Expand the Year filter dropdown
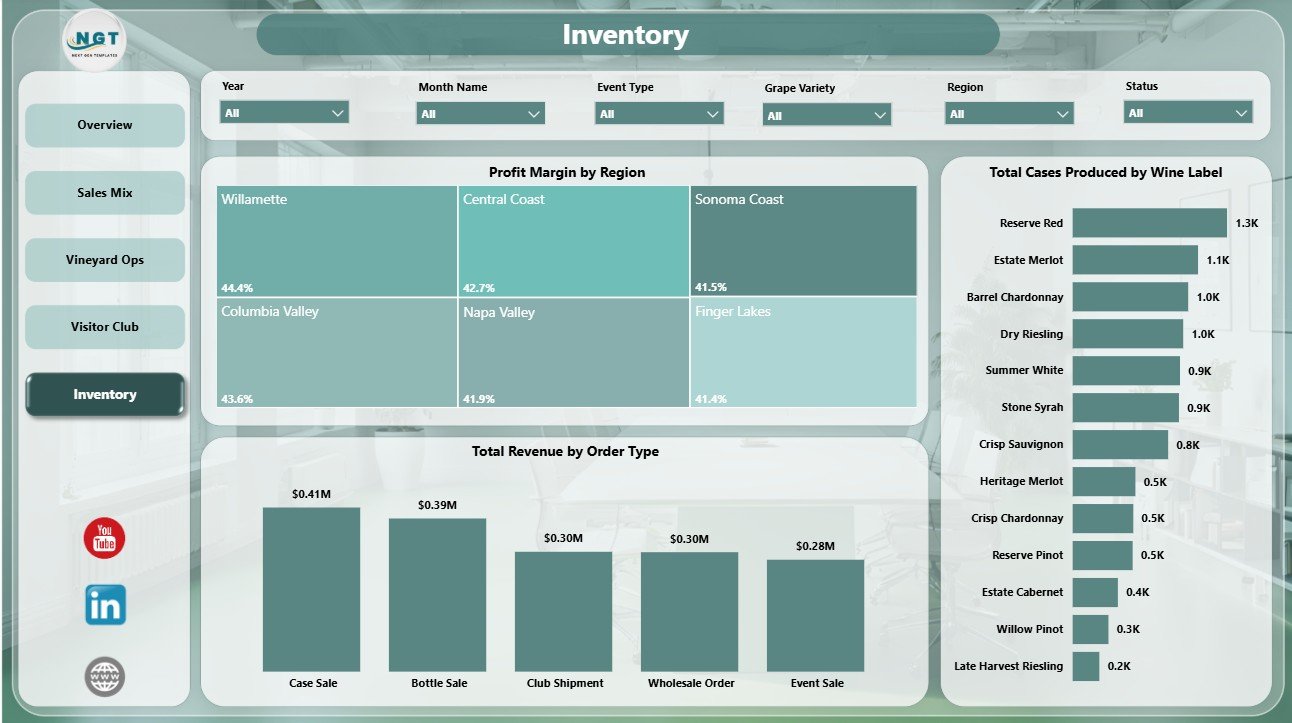 click(x=284, y=113)
